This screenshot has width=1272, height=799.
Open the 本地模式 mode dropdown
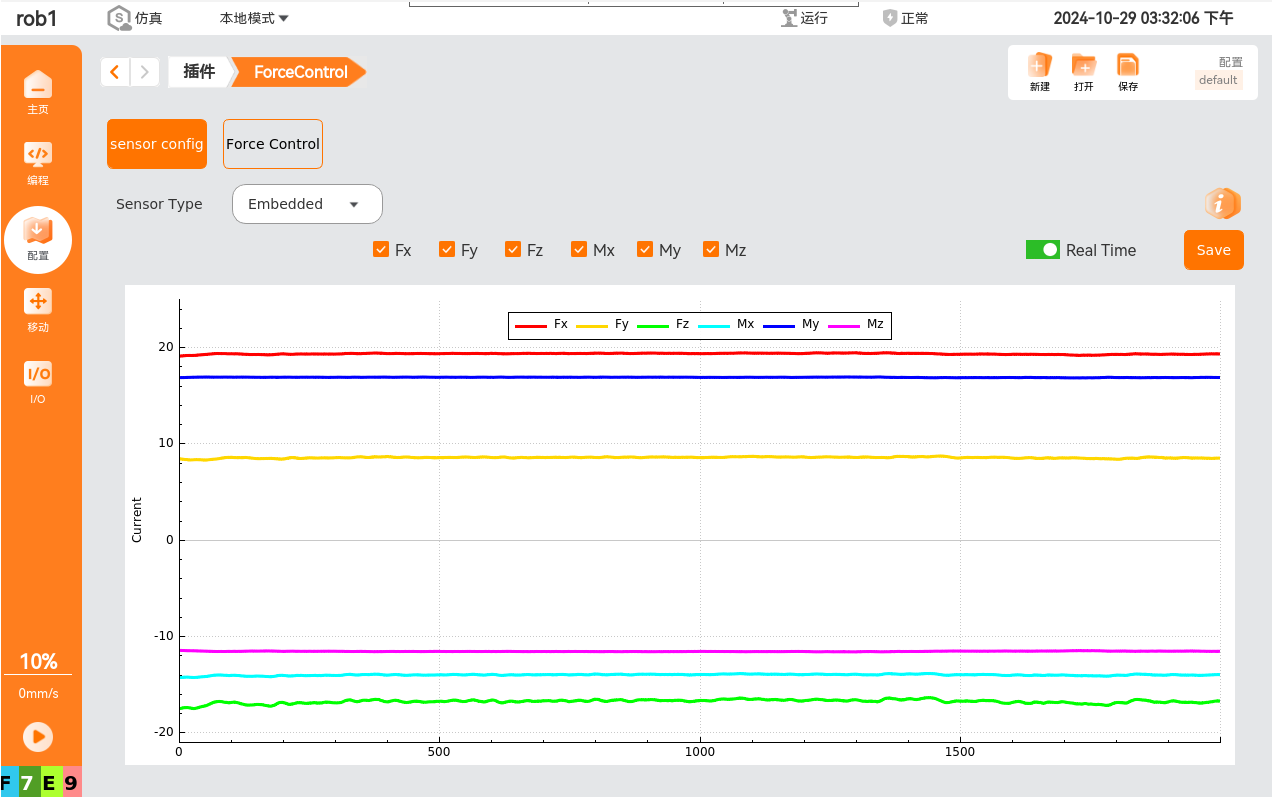[254, 18]
